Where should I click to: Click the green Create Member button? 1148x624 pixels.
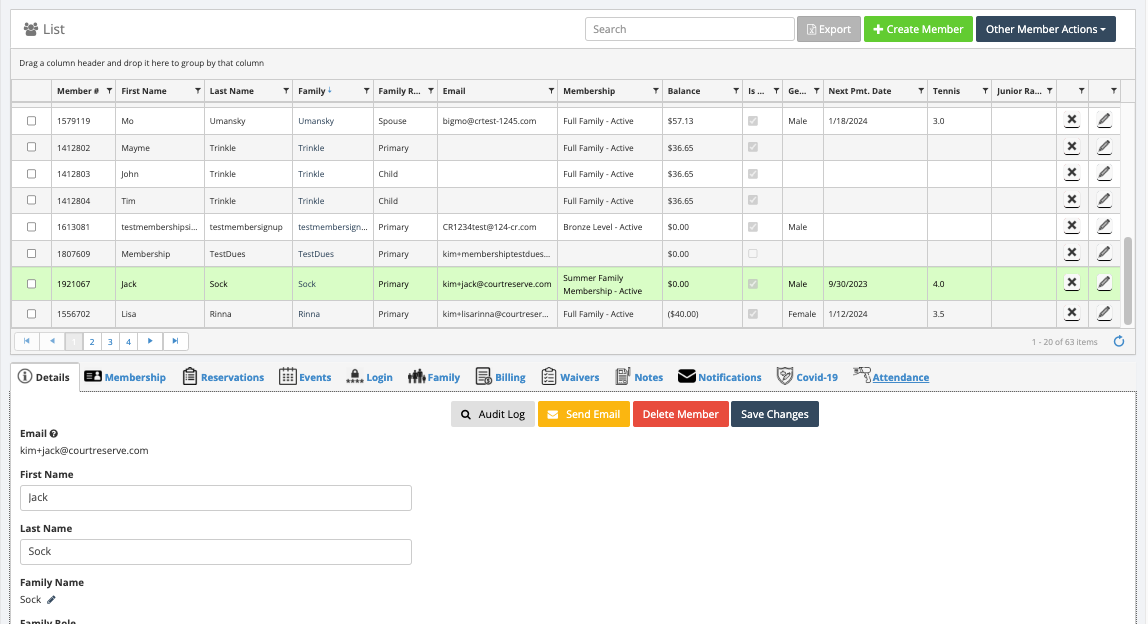918,29
